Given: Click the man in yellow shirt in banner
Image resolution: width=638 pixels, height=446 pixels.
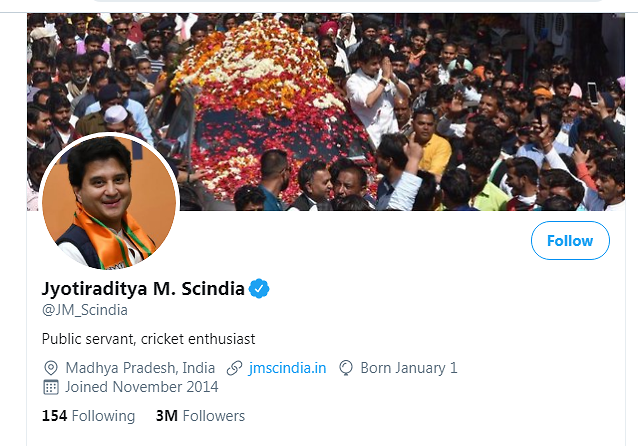Looking at the screenshot, I should [x=436, y=152].
